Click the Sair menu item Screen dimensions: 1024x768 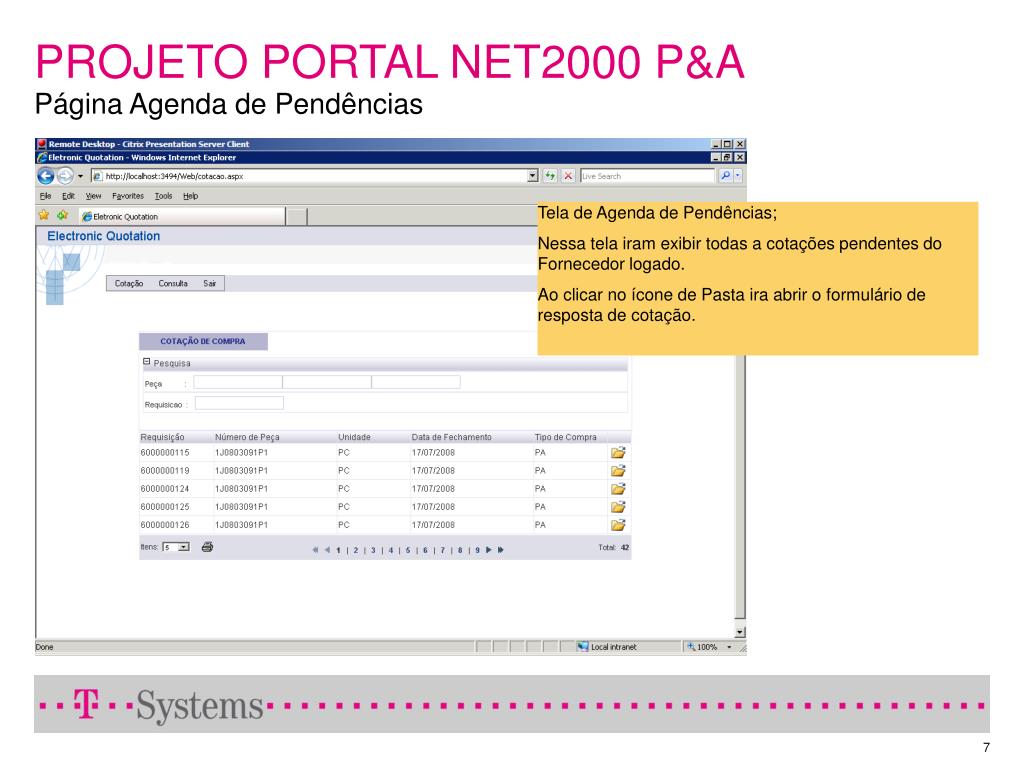click(209, 283)
